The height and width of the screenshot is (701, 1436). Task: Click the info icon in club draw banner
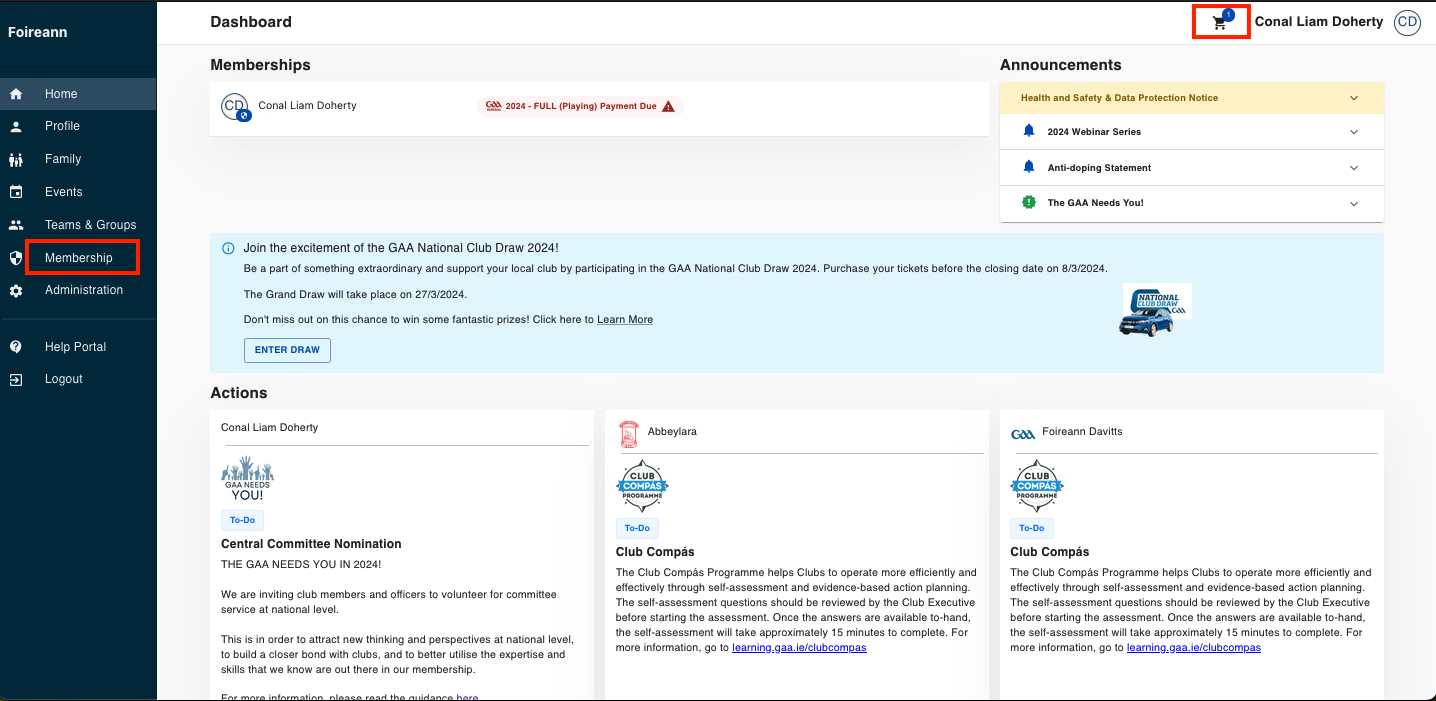pos(228,248)
